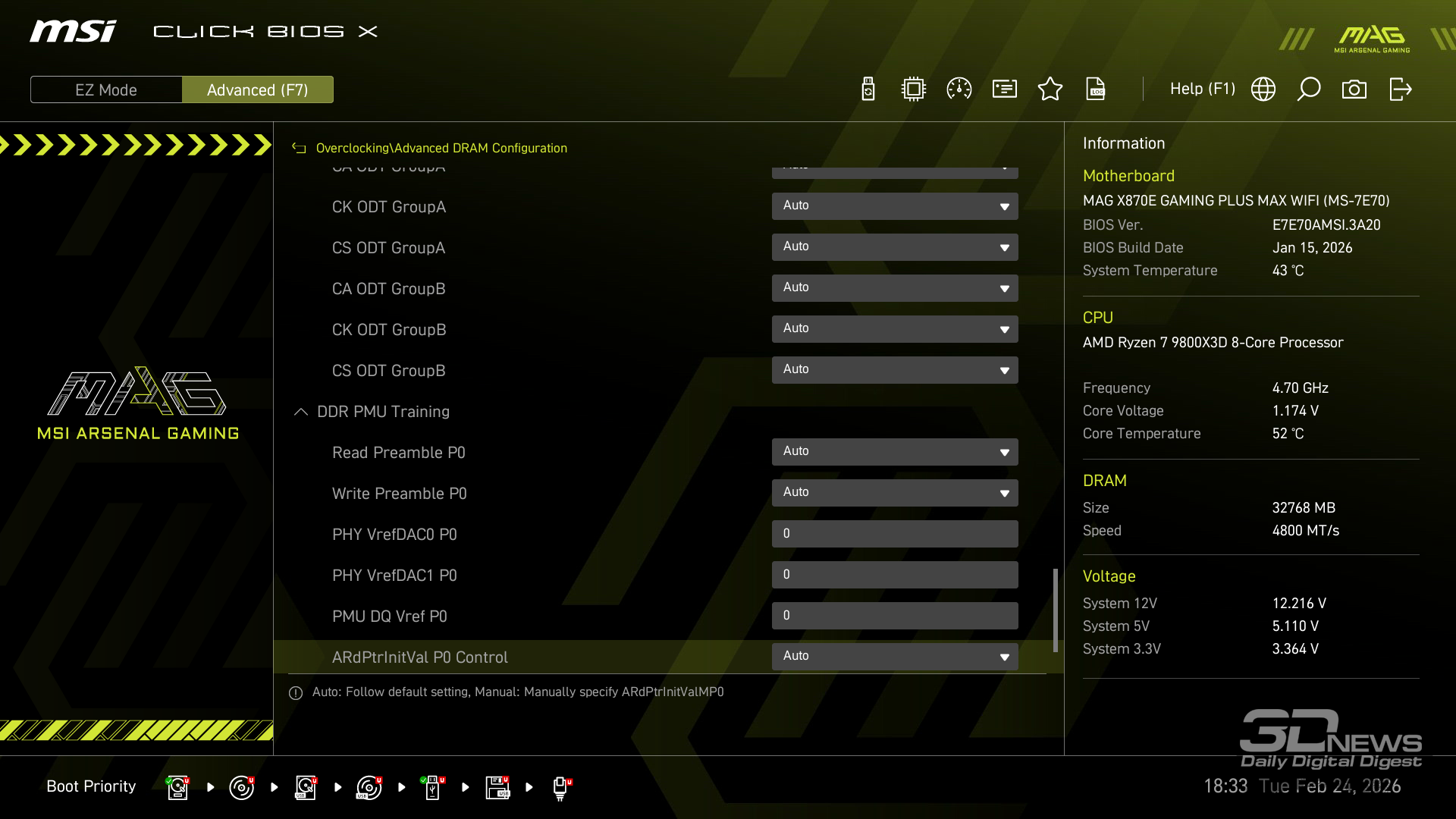Click the magnifier search icon
The height and width of the screenshot is (819, 1456).
(x=1309, y=89)
